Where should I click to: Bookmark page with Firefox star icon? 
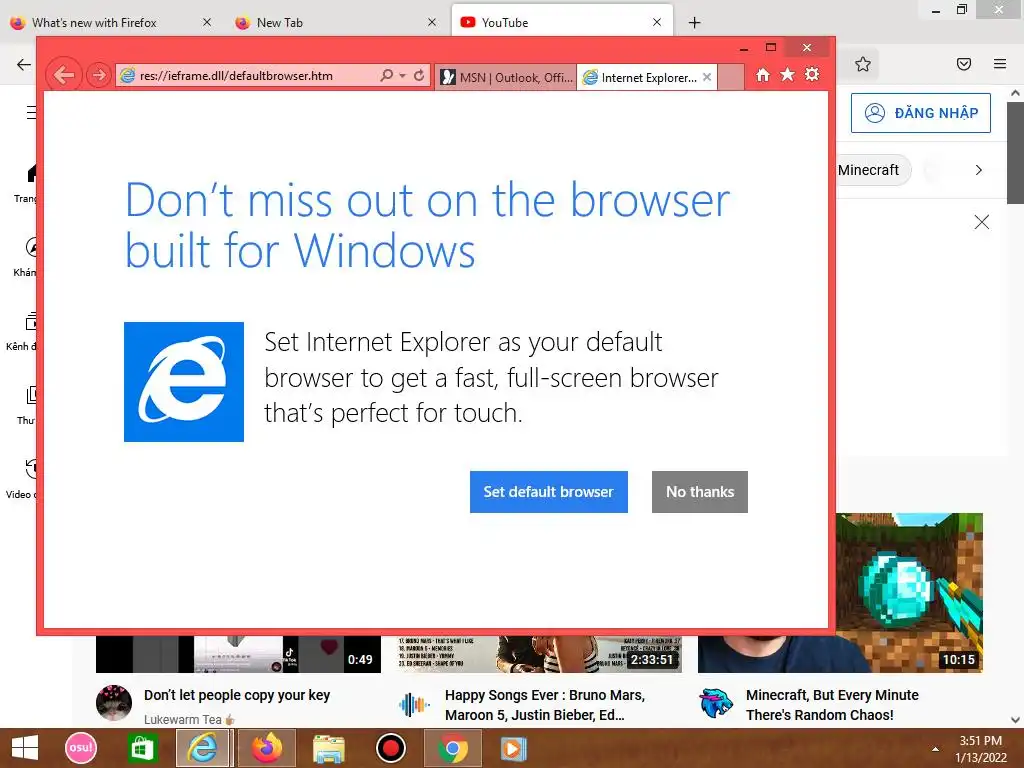tap(863, 64)
